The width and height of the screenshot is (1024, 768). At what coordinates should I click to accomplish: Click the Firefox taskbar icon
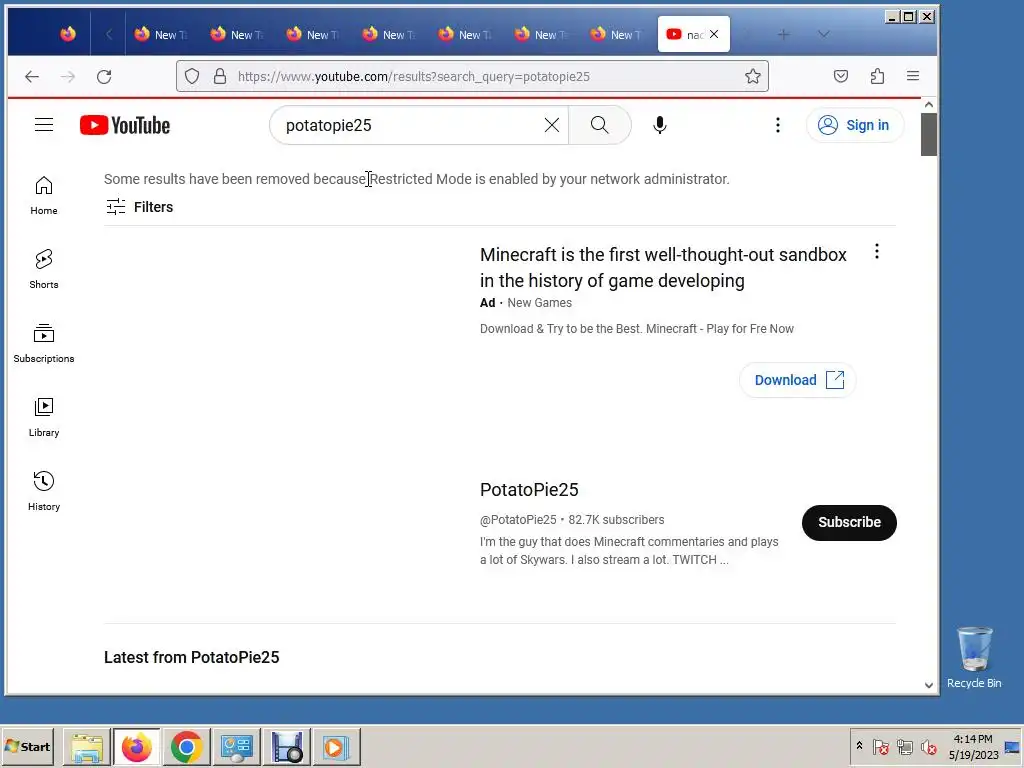point(136,746)
